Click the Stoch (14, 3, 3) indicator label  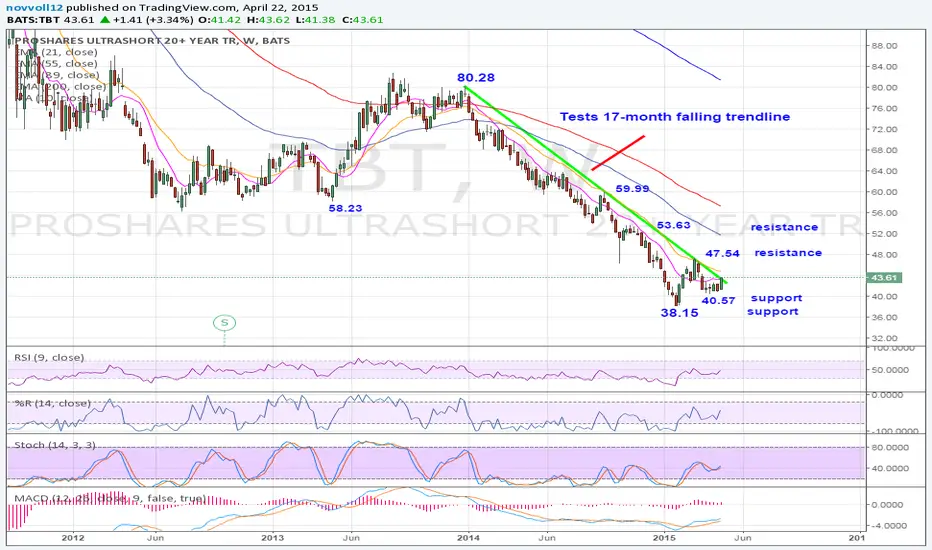coord(55,445)
